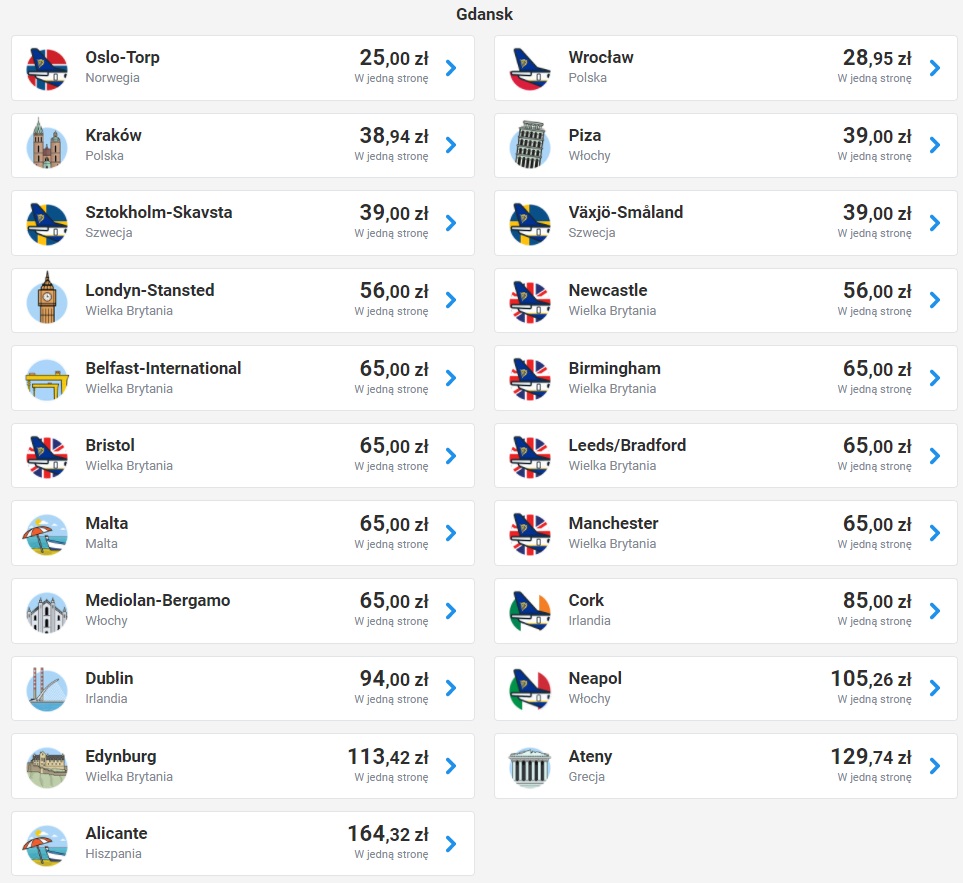Select the Leeds/Bradford flight card
Screen dimensions: 963x883
[x=725, y=455]
